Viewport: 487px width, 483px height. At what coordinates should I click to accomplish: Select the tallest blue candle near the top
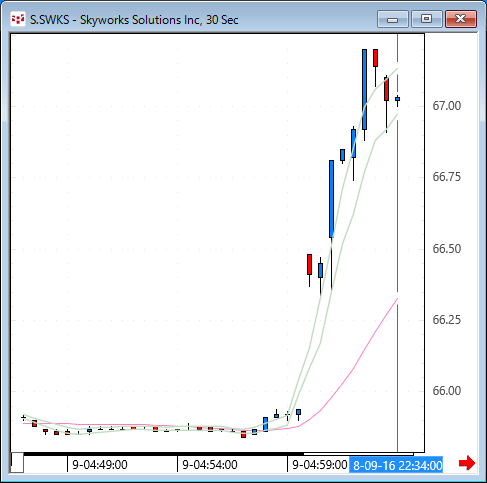click(365, 89)
